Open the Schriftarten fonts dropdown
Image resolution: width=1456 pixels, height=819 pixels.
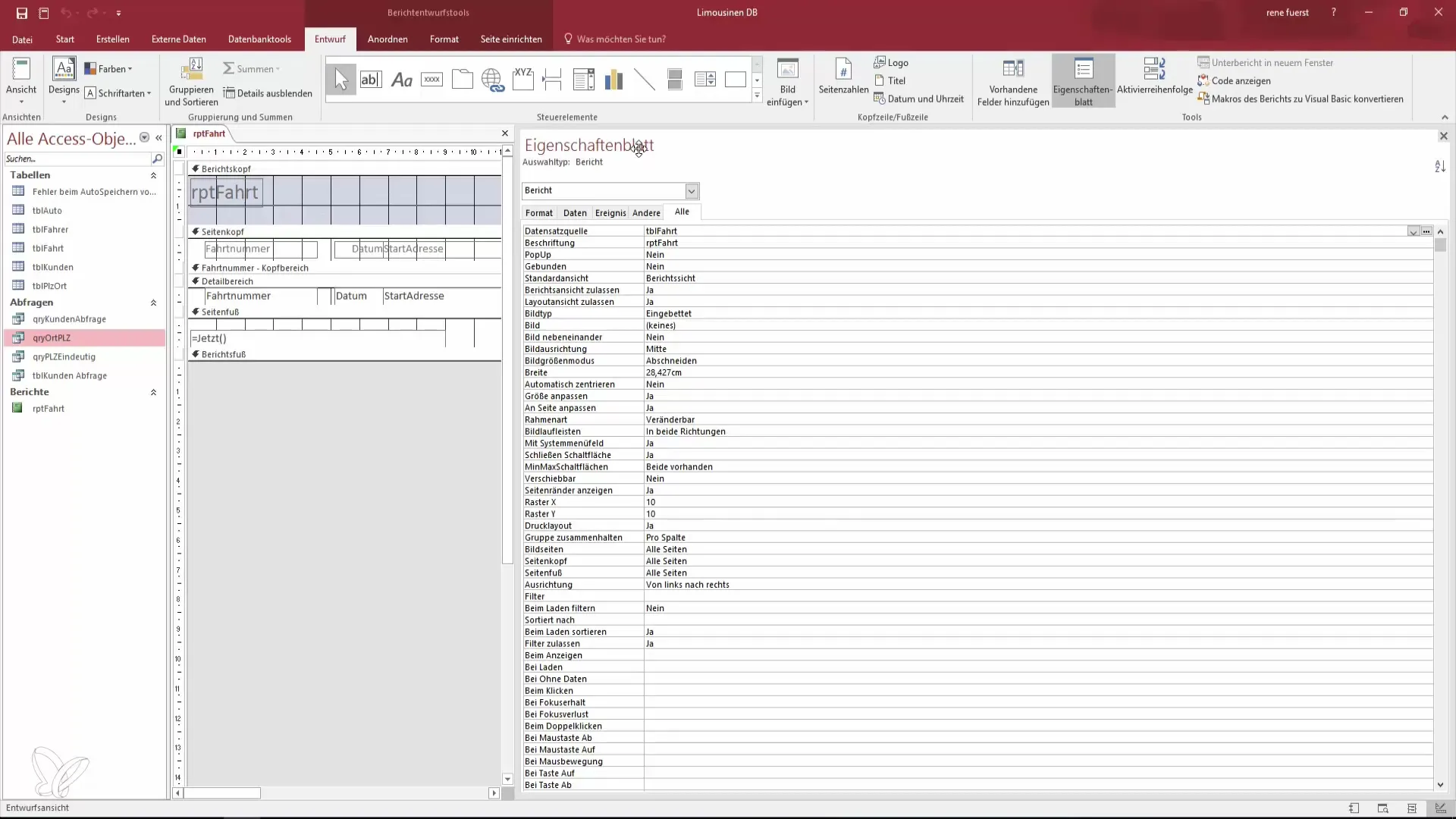(x=118, y=93)
